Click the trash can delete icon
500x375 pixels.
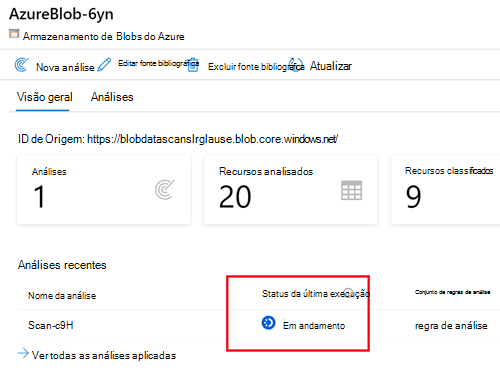(x=193, y=65)
